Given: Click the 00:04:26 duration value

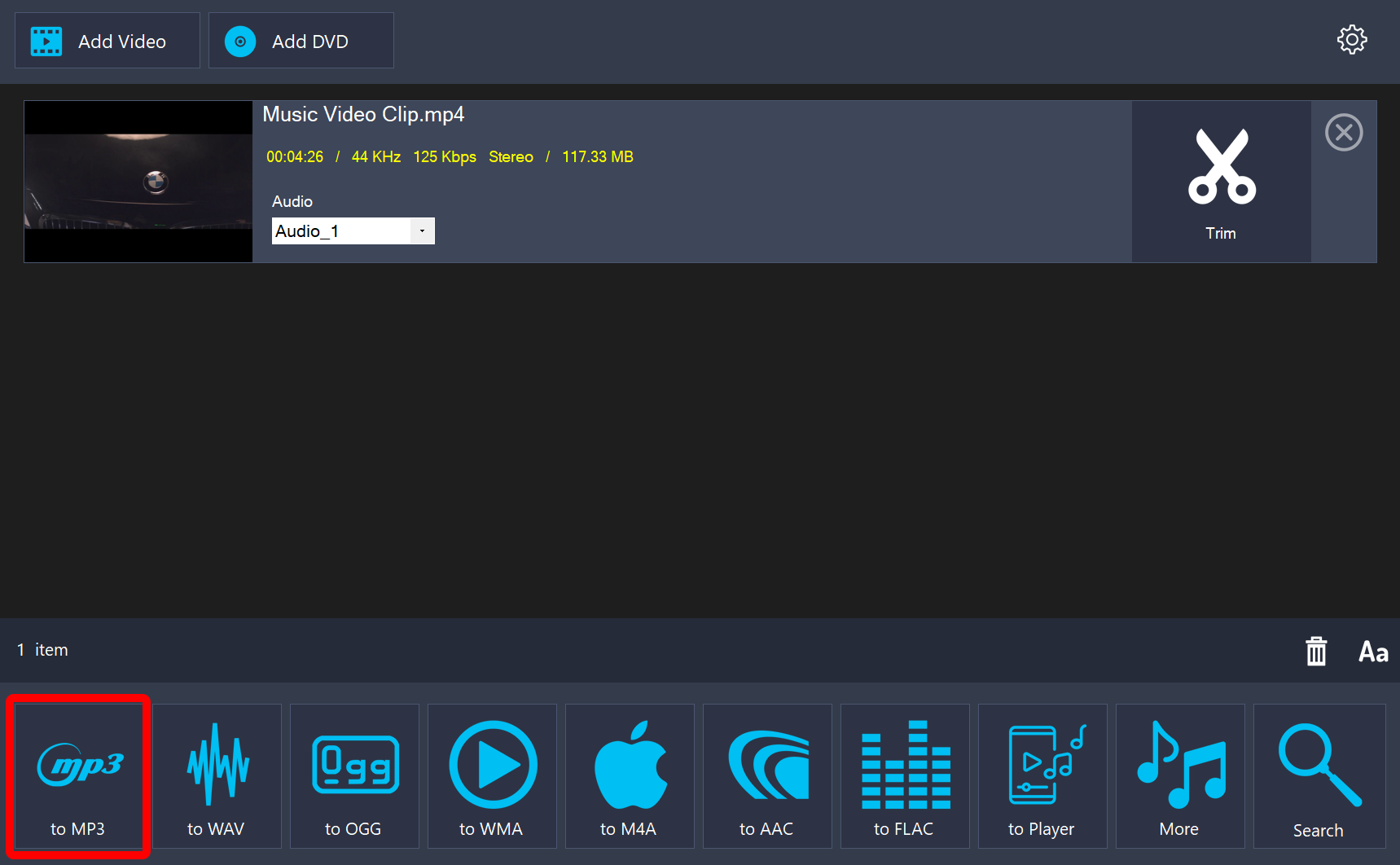Looking at the screenshot, I should 295,156.
